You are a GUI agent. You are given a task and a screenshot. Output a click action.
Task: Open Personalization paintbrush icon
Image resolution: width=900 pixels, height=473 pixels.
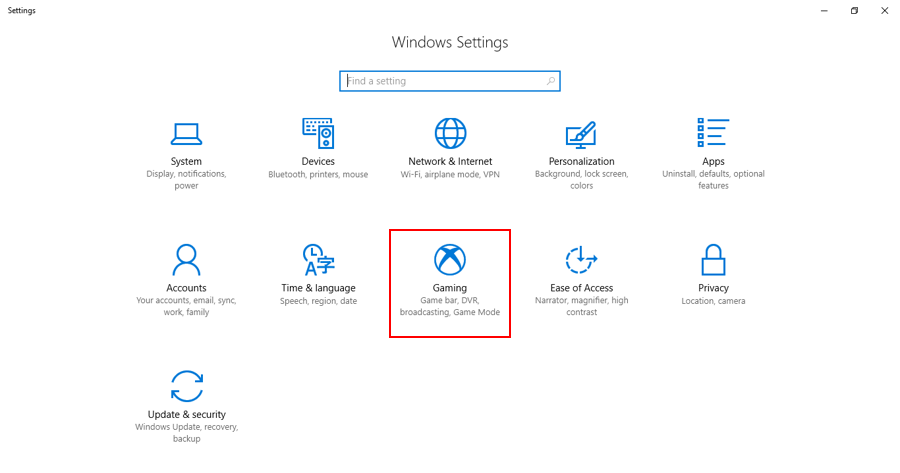[x=581, y=134]
